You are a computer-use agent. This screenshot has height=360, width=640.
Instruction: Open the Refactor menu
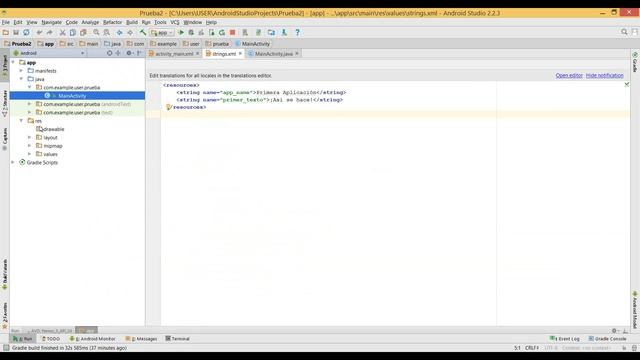[x=112, y=22]
